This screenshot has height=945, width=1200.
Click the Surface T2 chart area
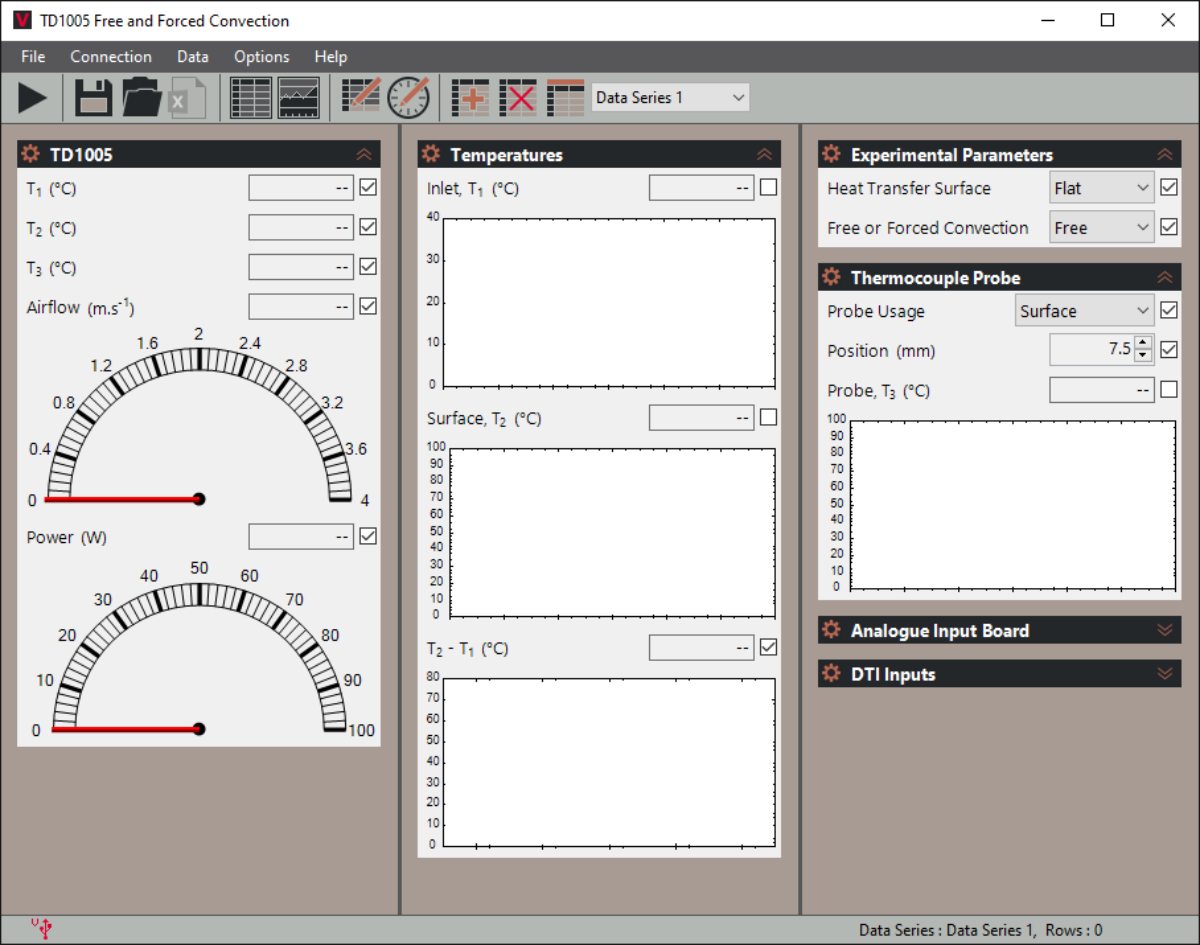[x=612, y=532]
